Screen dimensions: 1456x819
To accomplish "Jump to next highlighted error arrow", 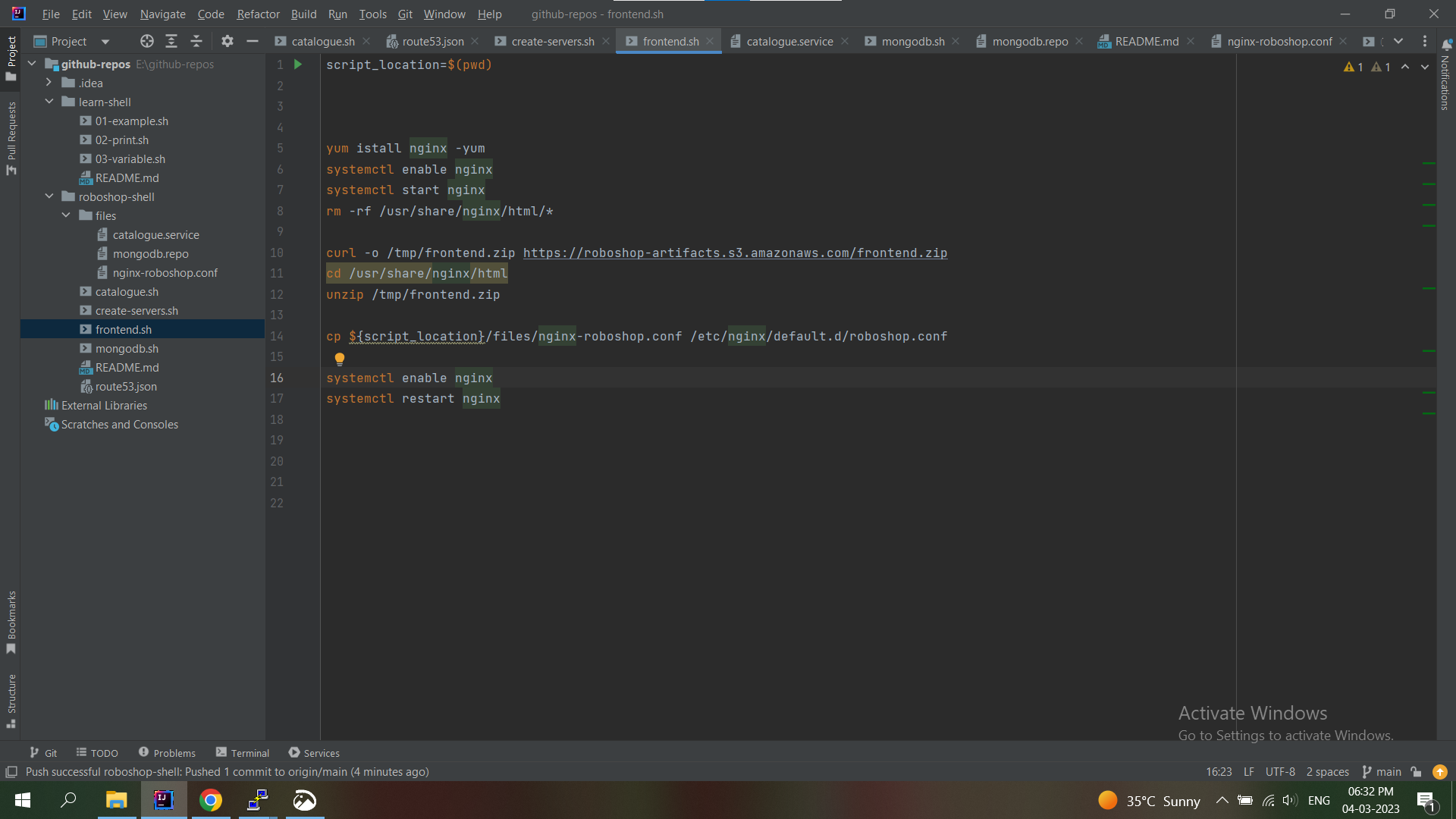I will [x=1425, y=67].
